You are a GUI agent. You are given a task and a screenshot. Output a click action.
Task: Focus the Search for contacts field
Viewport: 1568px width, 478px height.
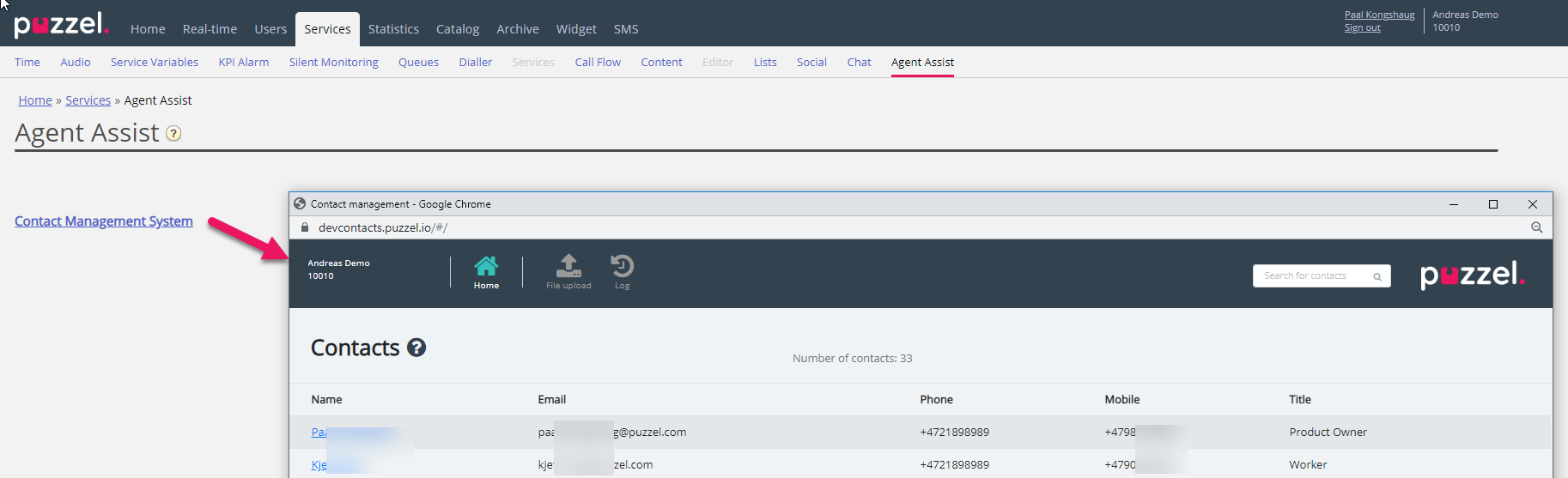coord(1312,275)
